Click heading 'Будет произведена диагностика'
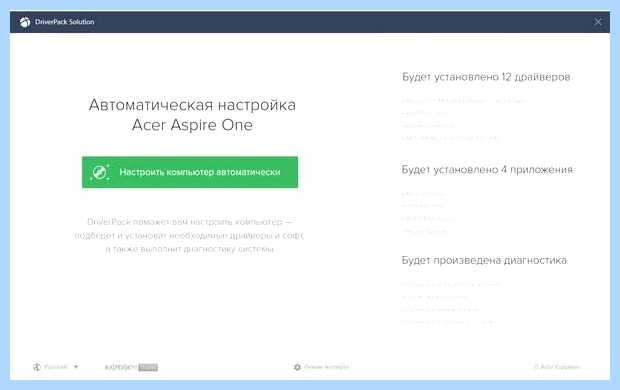 pyautogui.click(x=484, y=260)
